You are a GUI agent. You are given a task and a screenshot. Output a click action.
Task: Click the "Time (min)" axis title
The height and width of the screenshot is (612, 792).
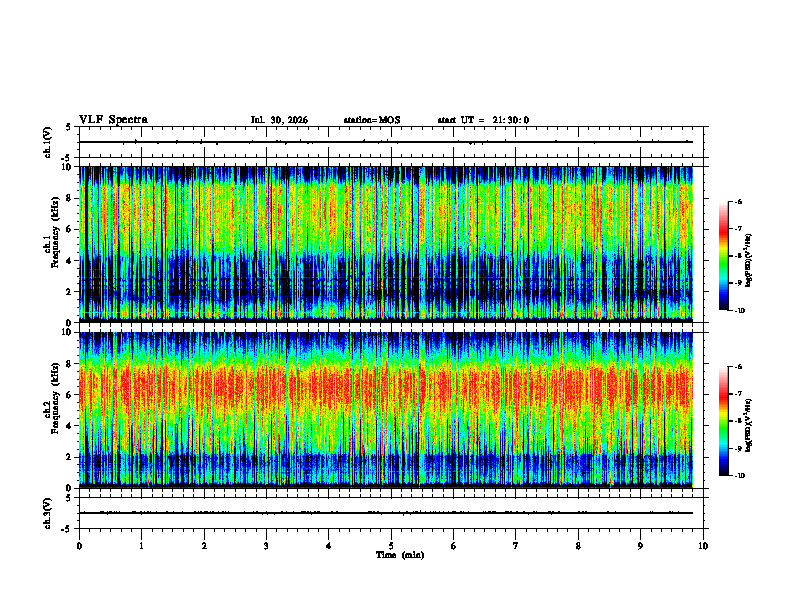400,555
